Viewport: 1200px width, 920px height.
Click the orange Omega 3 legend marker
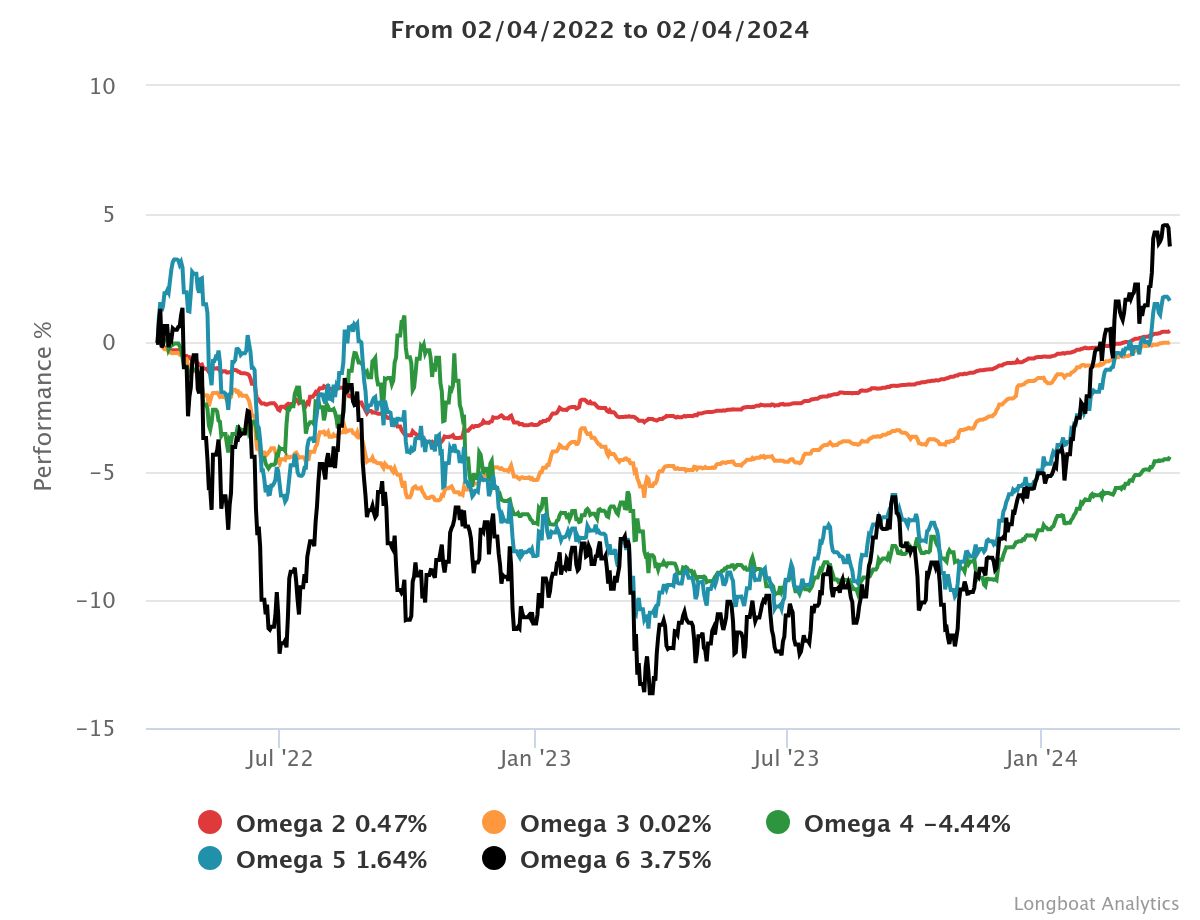(x=494, y=824)
